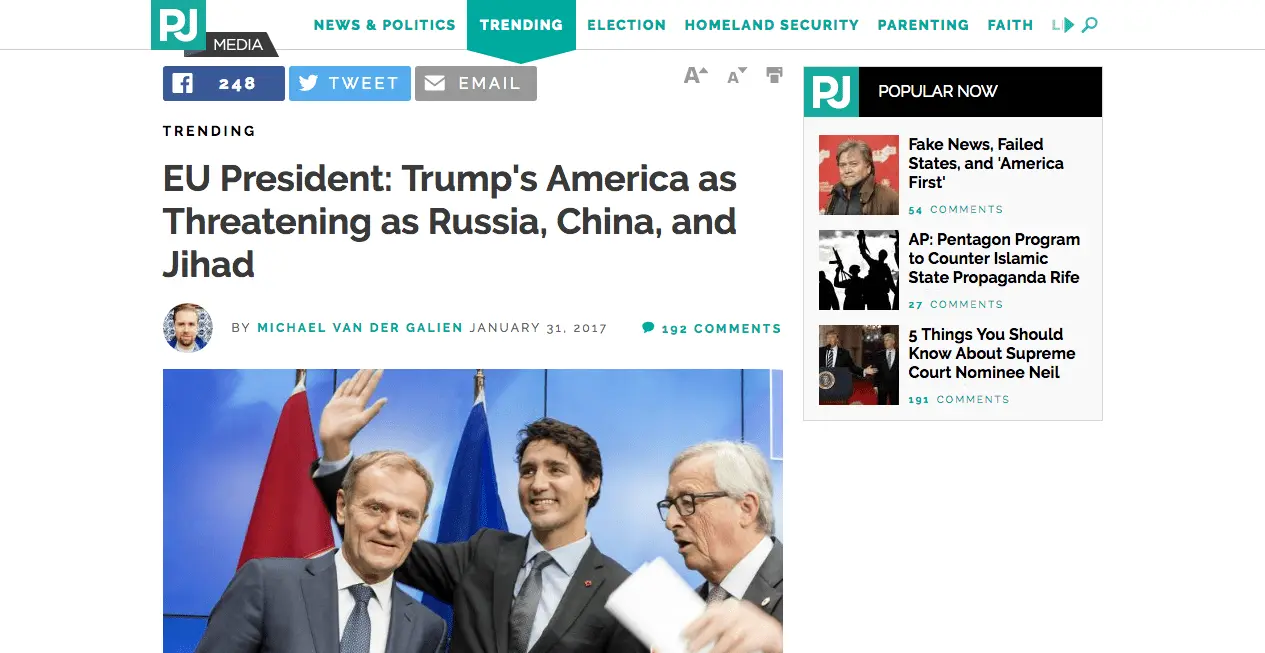Decrease article font size
1265x653 pixels.
tap(737, 76)
